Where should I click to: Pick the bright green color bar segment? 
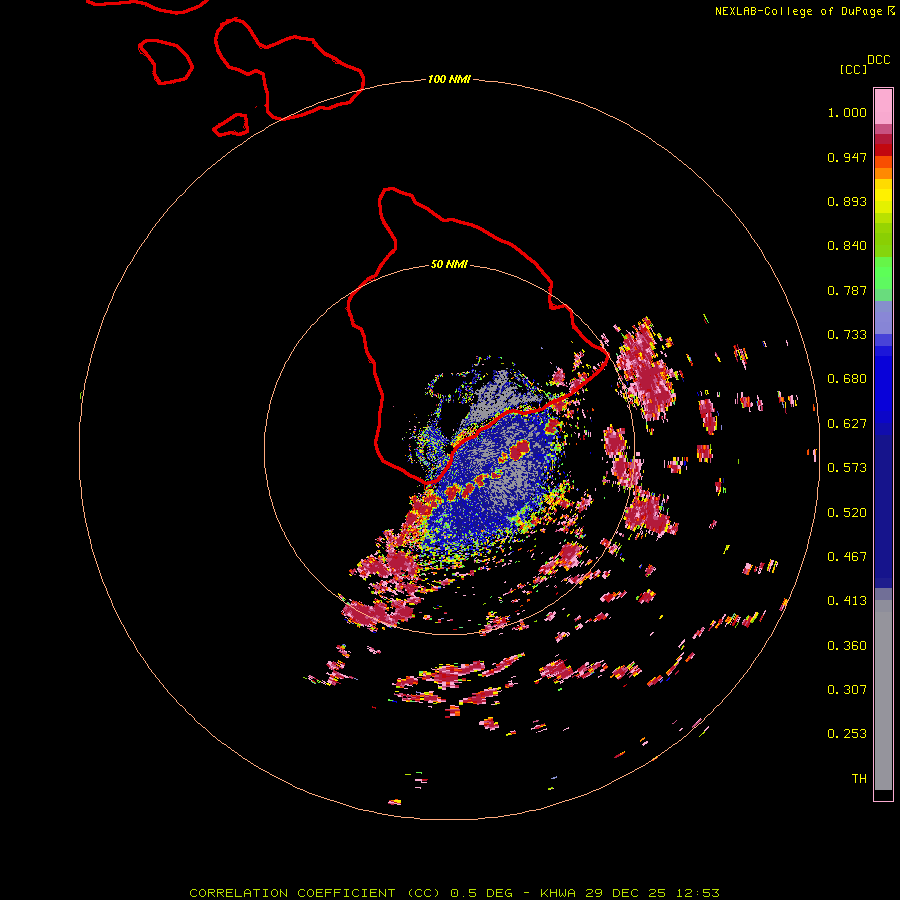(883, 271)
